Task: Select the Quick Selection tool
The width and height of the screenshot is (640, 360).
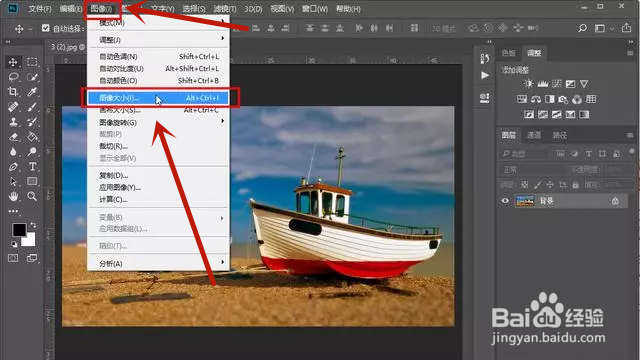Action: click(32, 77)
